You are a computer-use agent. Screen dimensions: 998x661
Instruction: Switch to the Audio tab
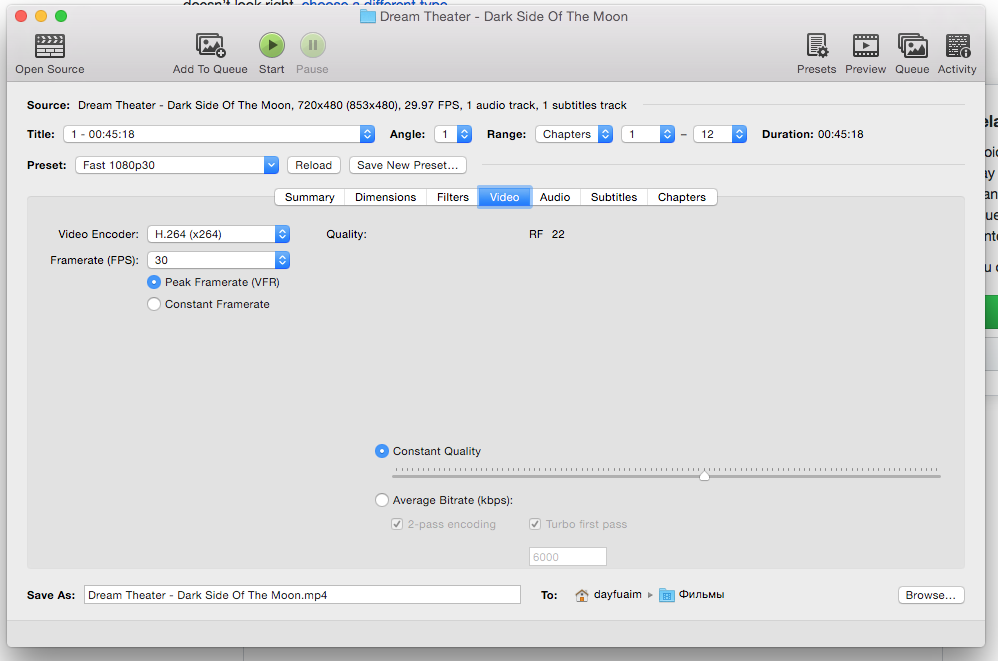pyautogui.click(x=554, y=197)
